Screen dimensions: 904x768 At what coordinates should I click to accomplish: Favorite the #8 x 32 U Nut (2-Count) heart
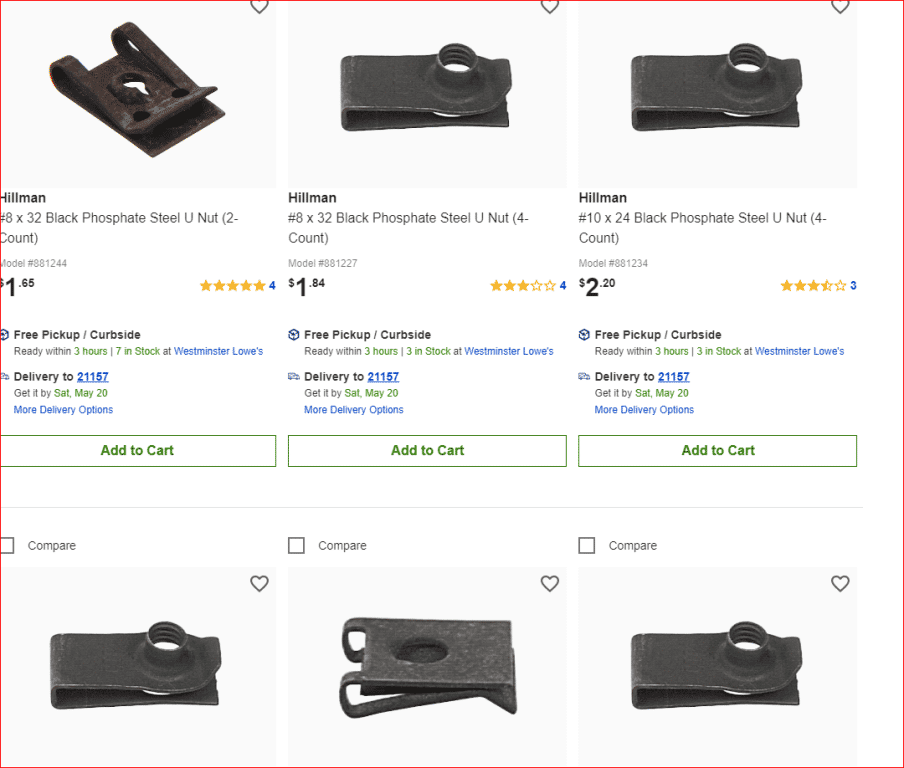[259, 6]
